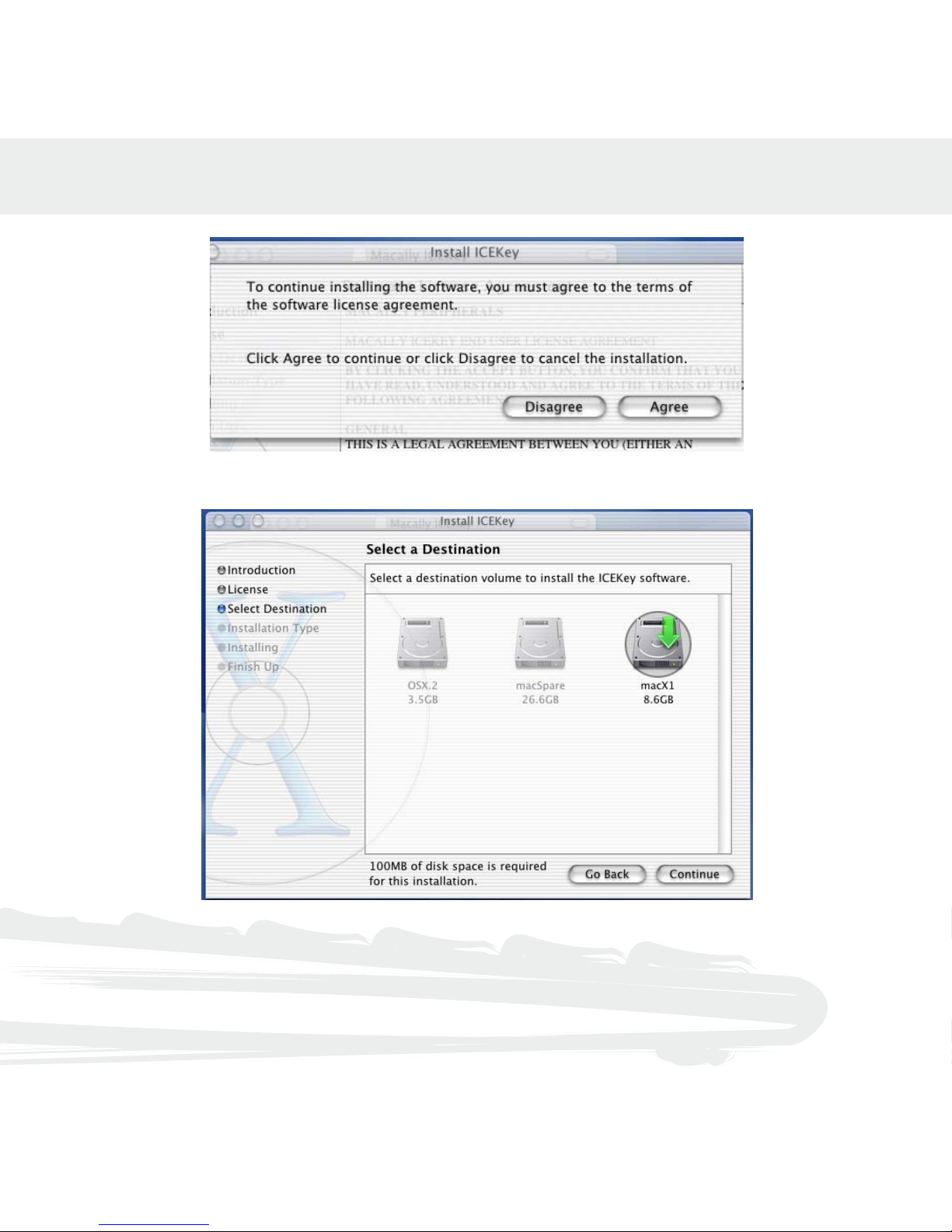This screenshot has height=1232, width=952.
Task: Zoom the Select Destination installer window
Action: 258,521
